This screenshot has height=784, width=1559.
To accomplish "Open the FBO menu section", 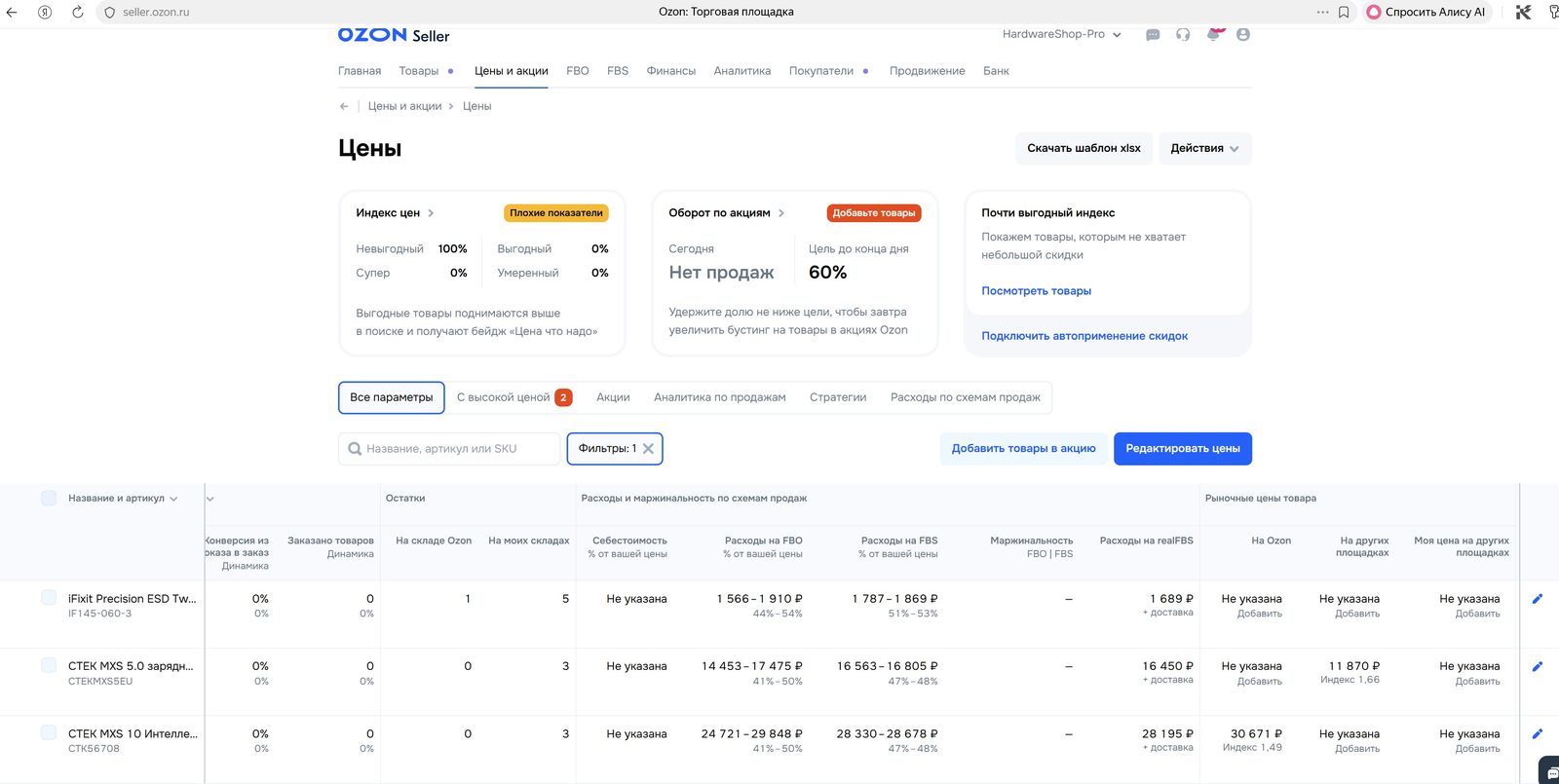I will click(x=578, y=71).
